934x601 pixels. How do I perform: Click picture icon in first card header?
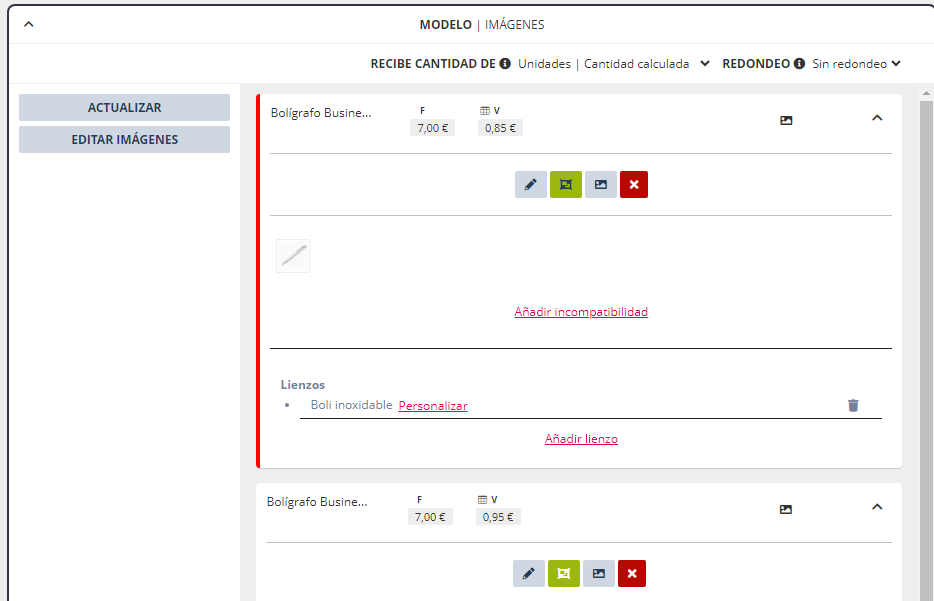point(786,120)
